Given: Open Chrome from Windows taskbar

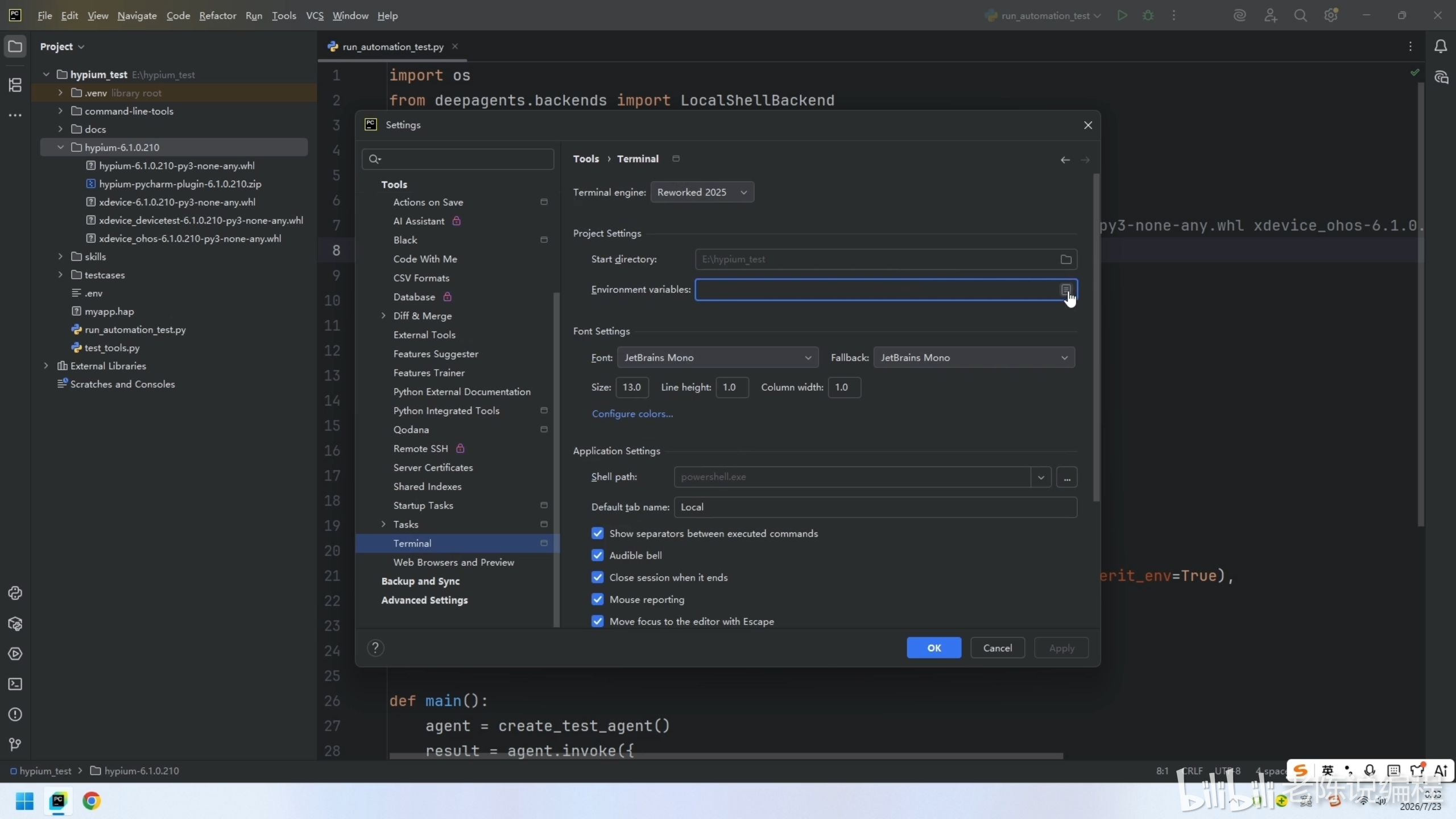Looking at the screenshot, I should tap(92, 801).
